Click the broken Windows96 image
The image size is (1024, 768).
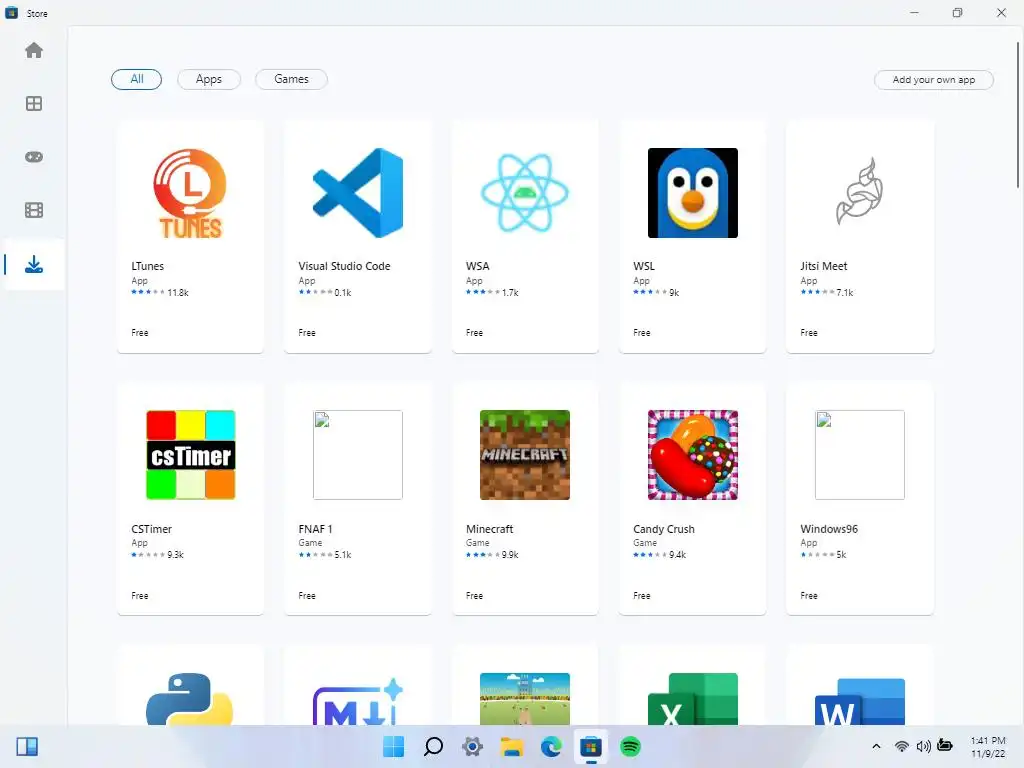click(x=860, y=455)
